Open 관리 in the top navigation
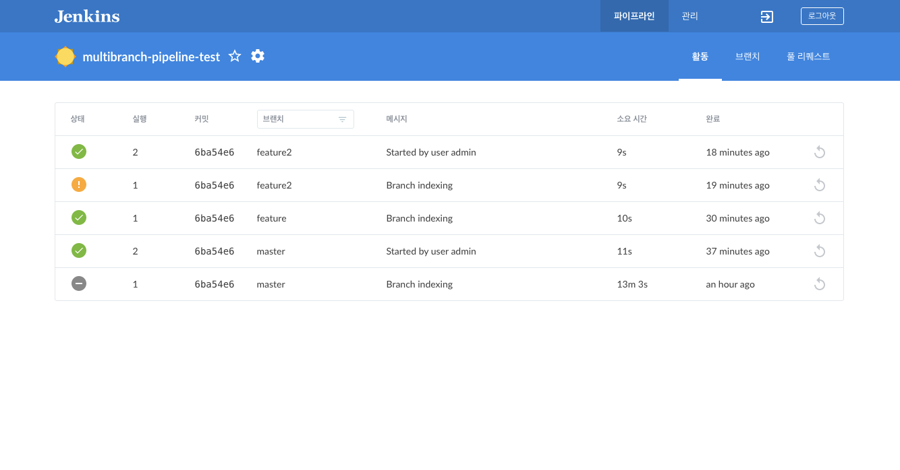 (x=690, y=16)
